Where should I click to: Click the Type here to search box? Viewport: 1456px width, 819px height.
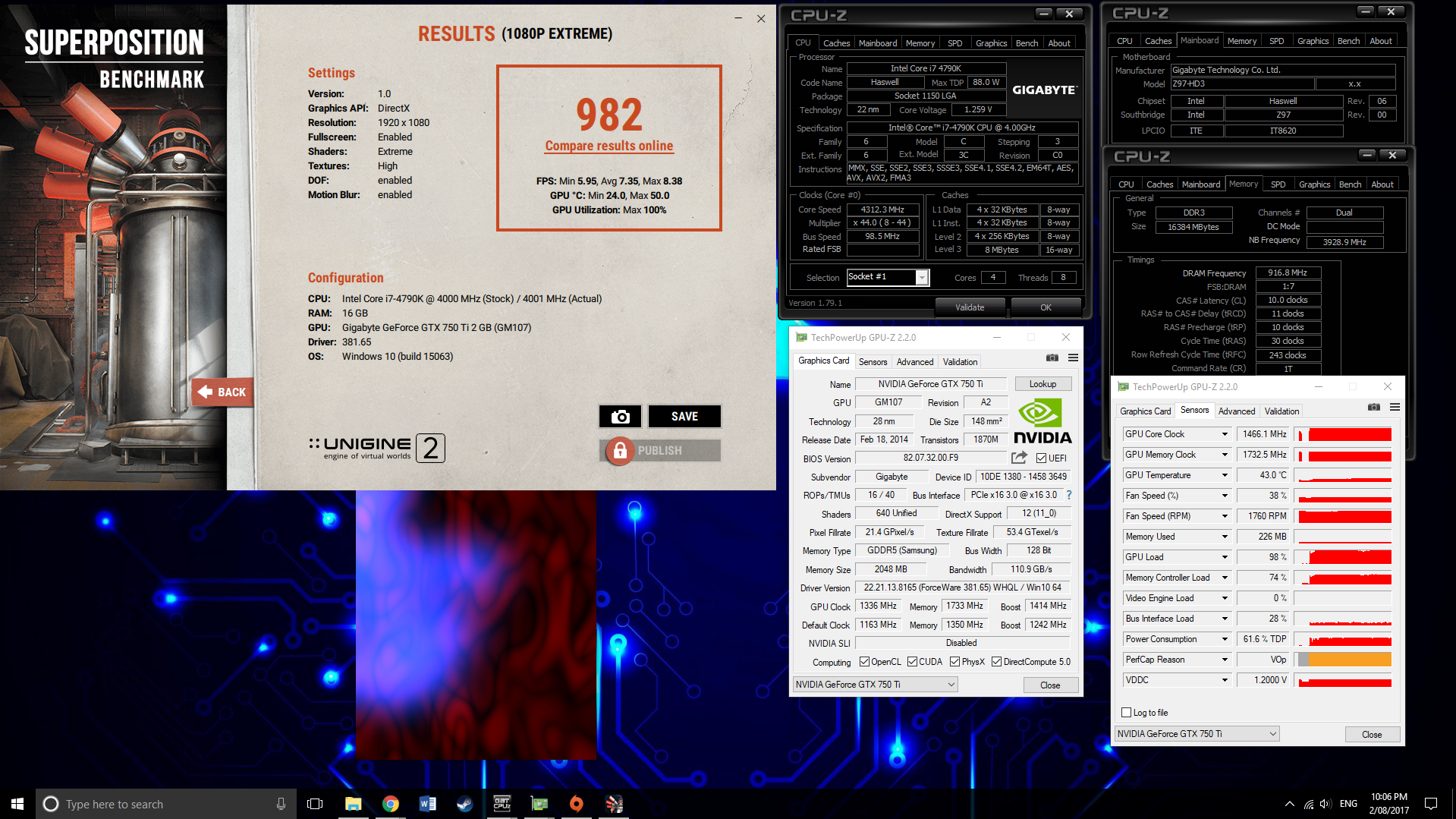point(165,804)
